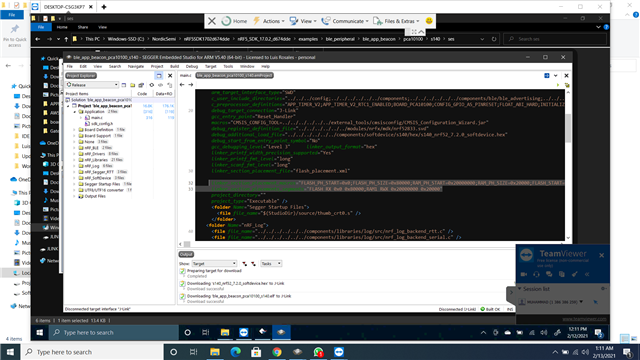
Task: Open Chrome from the local taskbar
Action: coord(277,352)
